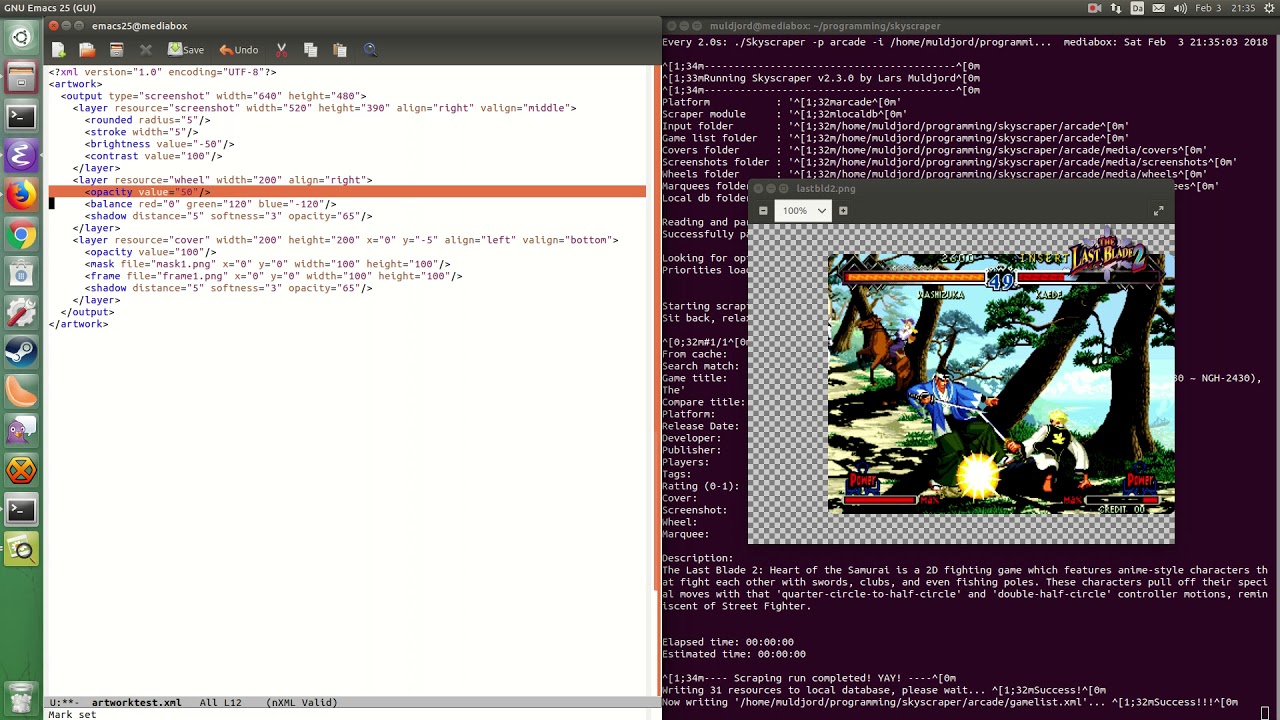Image resolution: width=1280 pixels, height=720 pixels.
Task: Open orange X app icon in launcher
Action: 21,471
